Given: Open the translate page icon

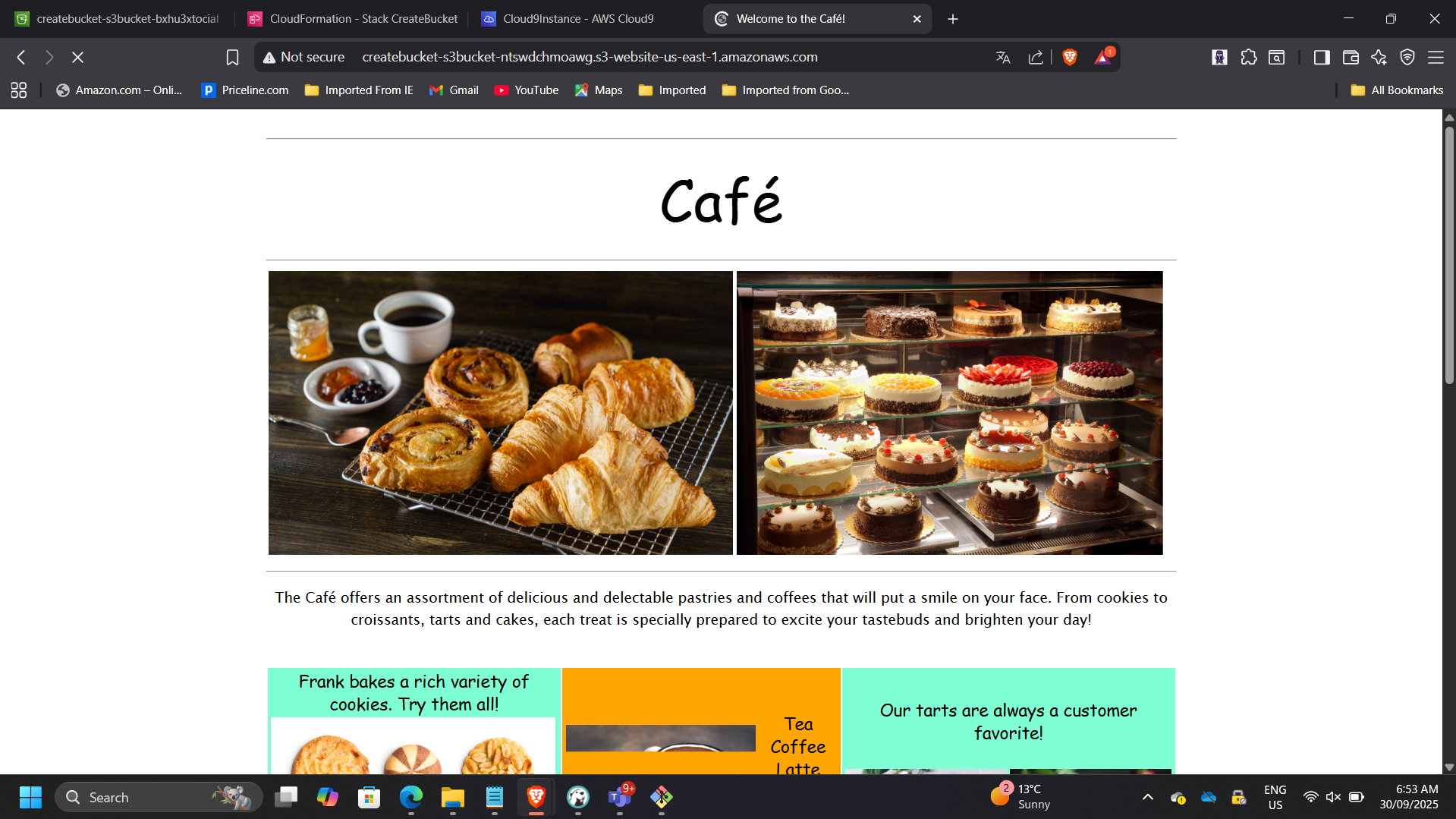Looking at the screenshot, I should (x=1003, y=57).
